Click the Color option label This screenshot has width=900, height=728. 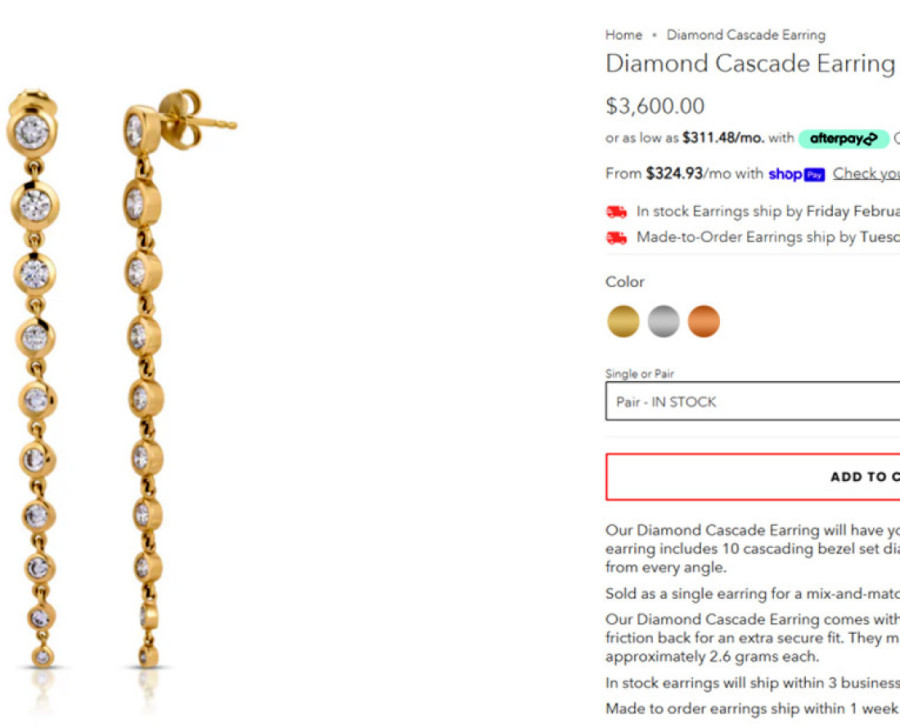(x=624, y=282)
